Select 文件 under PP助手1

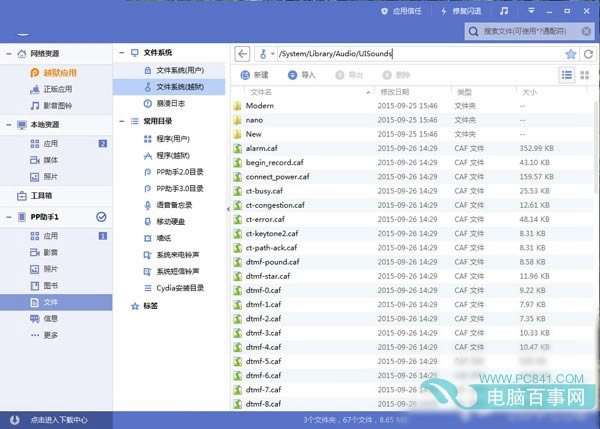[x=56, y=302]
